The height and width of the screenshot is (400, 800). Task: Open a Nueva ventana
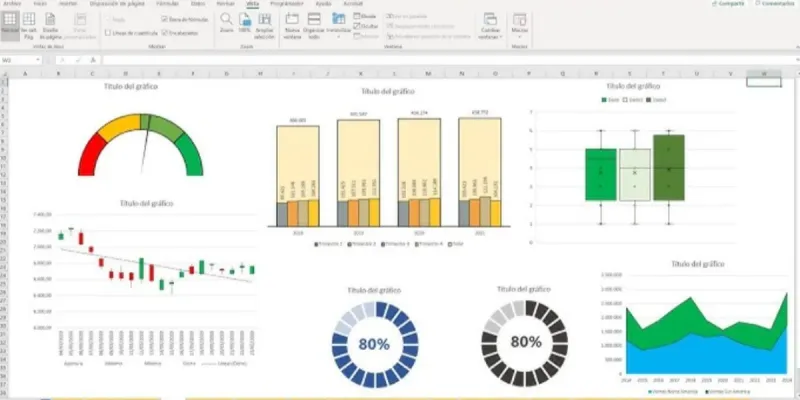pyautogui.click(x=292, y=23)
